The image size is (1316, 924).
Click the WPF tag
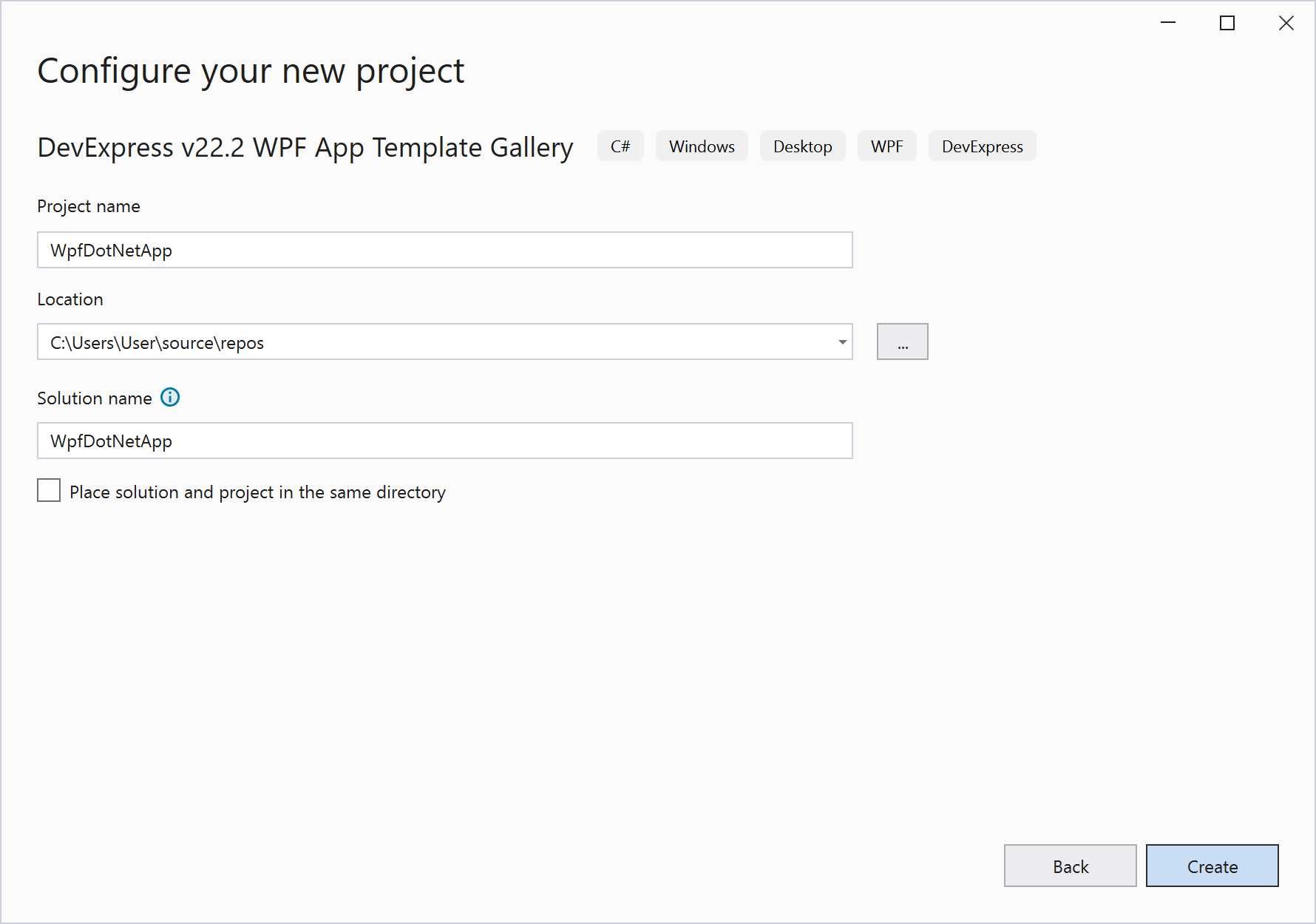886,146
